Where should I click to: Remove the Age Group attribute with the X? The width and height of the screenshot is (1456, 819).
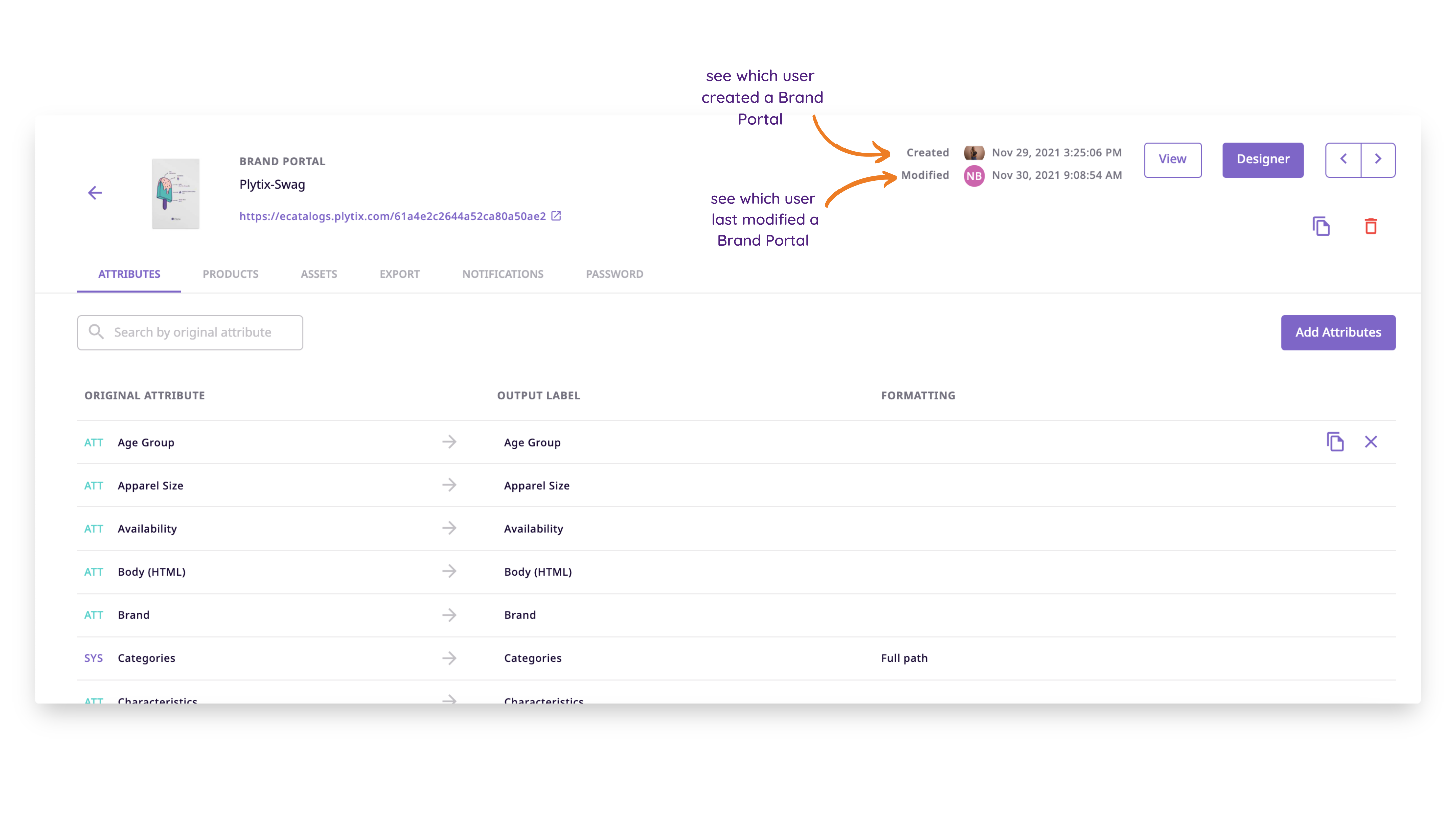click(1371, 442)
